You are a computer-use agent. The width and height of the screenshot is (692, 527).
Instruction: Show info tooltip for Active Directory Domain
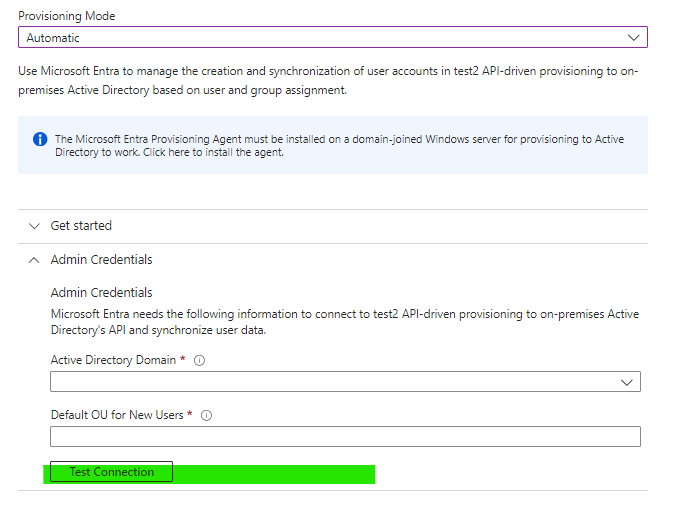(199, 361)
